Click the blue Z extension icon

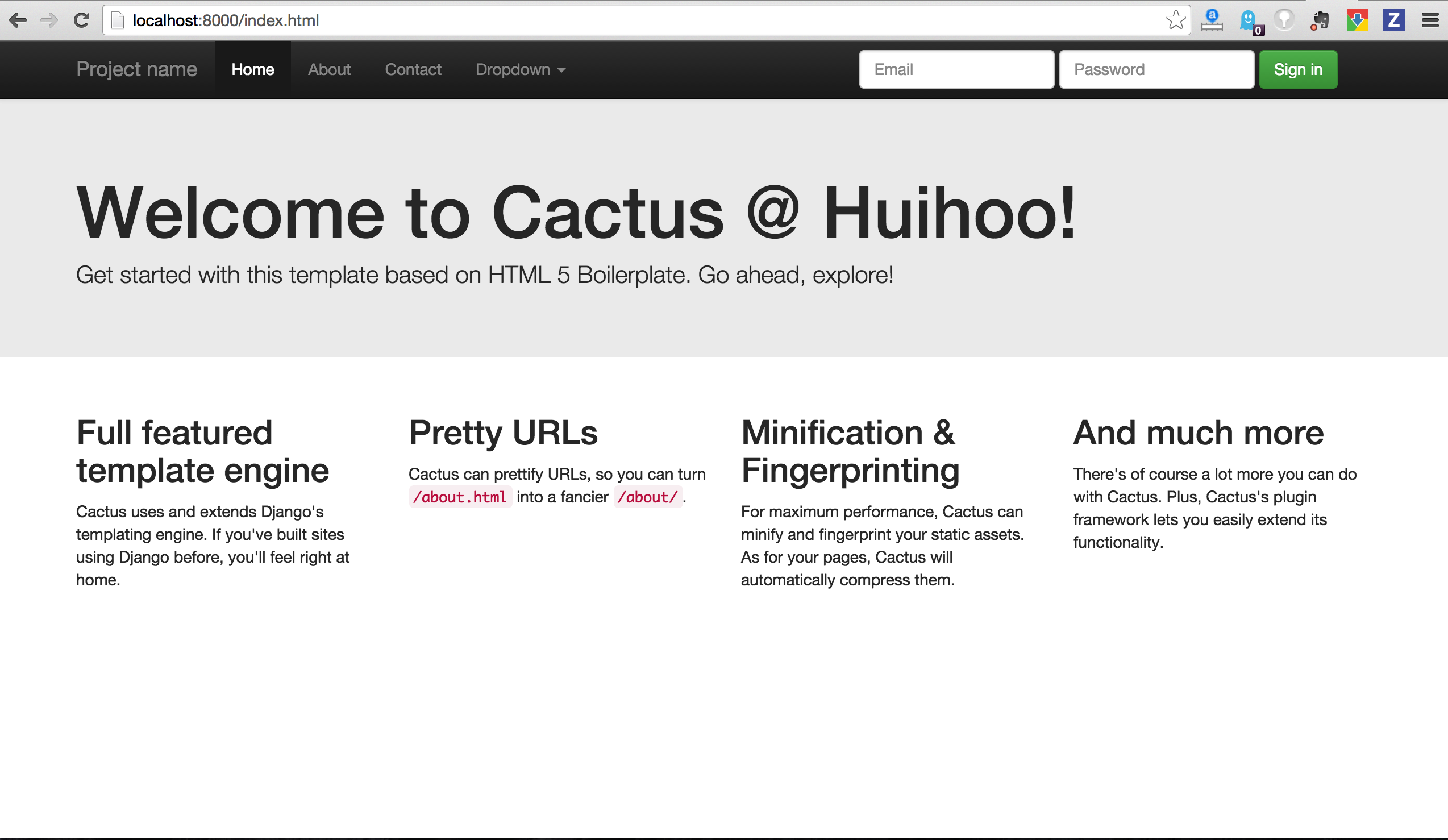coord(1393,20)
